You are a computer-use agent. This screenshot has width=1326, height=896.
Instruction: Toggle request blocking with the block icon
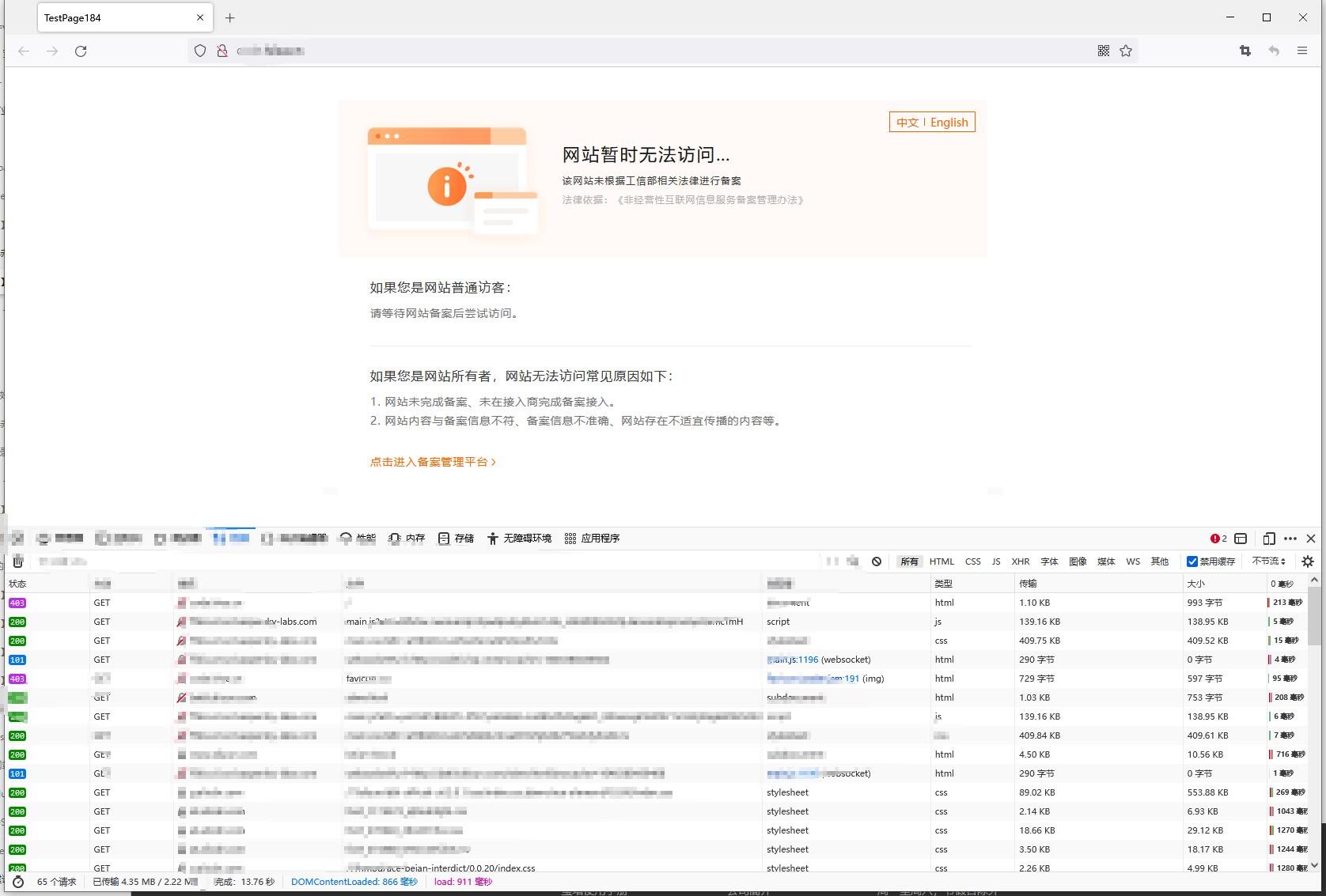pyautogui.click(x=877, y=561)
